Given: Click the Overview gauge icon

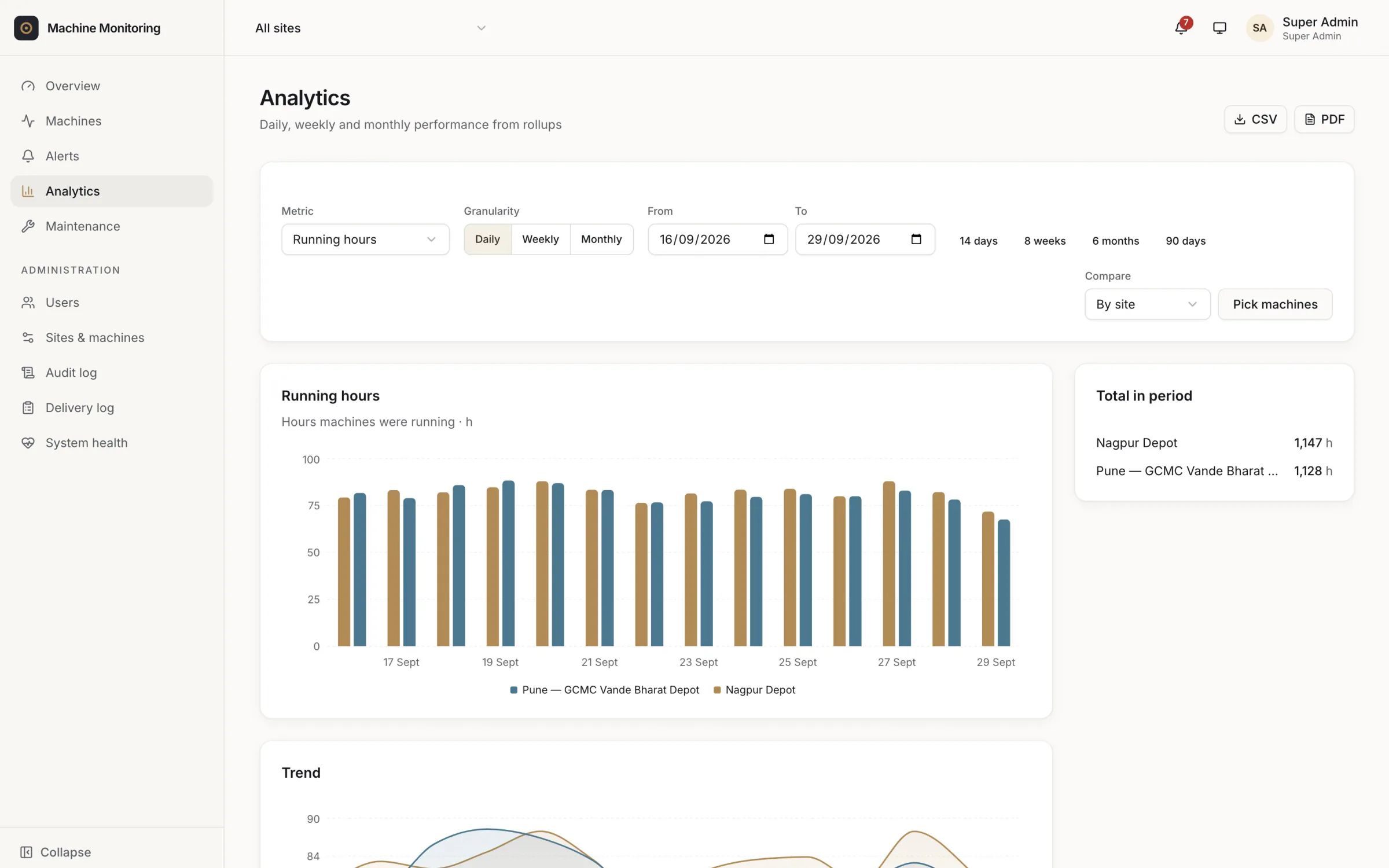Looking at the screenshot, I should [28, 86].
